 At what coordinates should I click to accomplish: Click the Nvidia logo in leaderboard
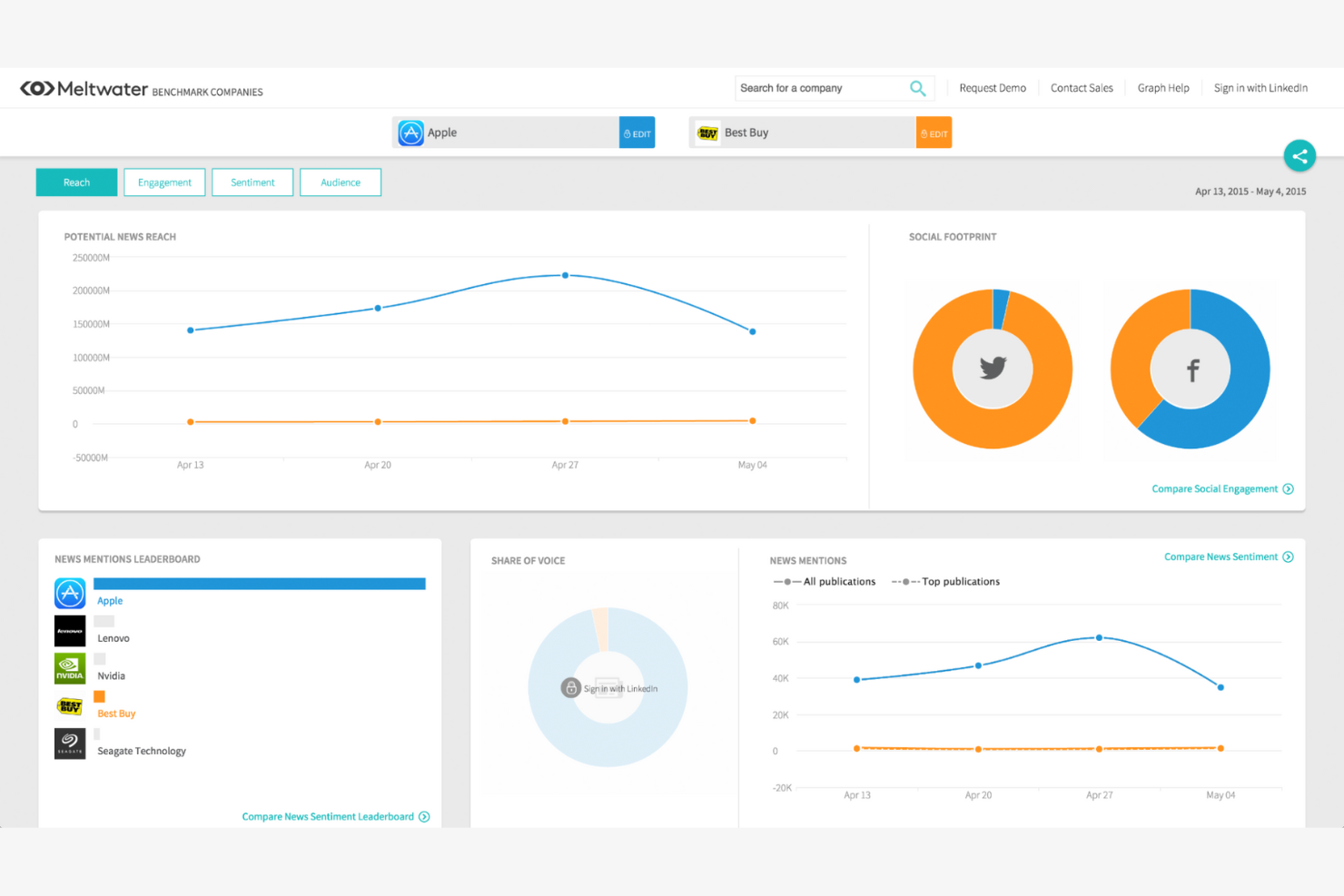tap(70, 668)
